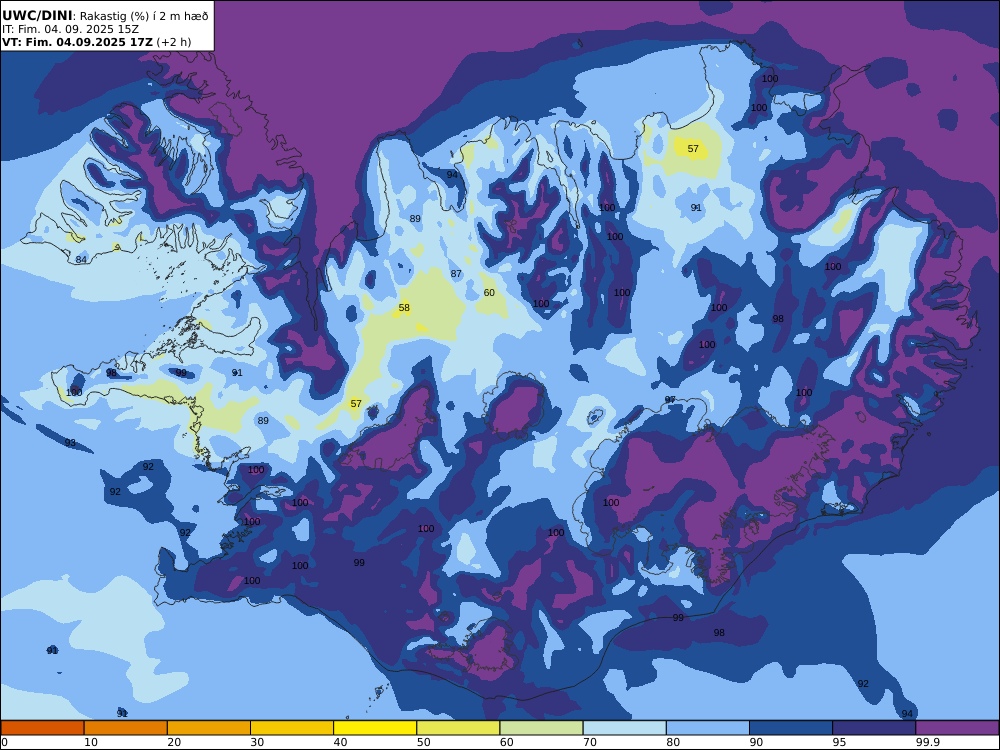
Task: Select the legend tick label '10'
Action: tap(91, 742)
